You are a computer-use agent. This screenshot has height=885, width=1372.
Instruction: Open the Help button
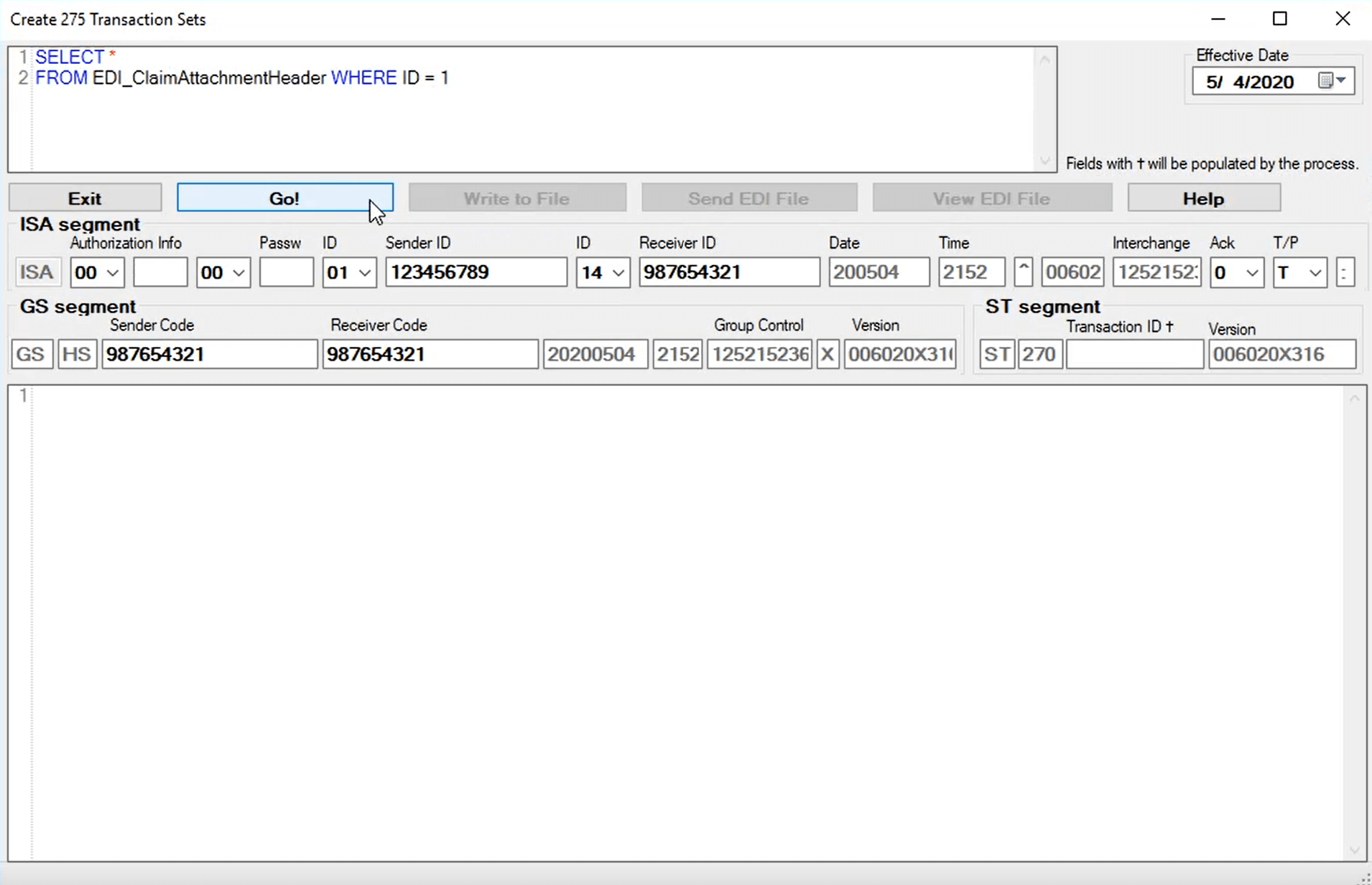(x=1203, y=198)
